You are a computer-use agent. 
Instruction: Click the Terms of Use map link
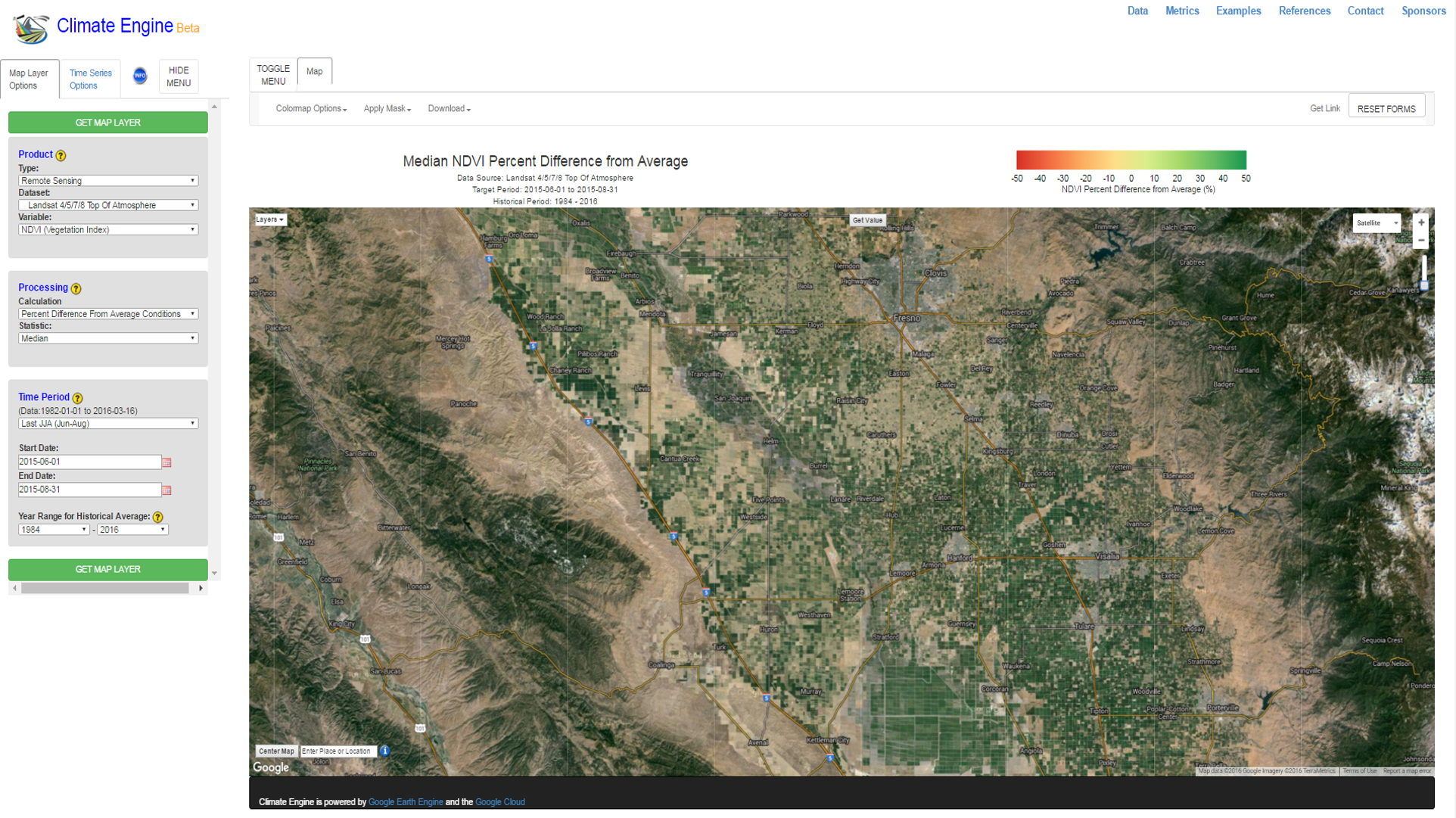pos(1360,771)
